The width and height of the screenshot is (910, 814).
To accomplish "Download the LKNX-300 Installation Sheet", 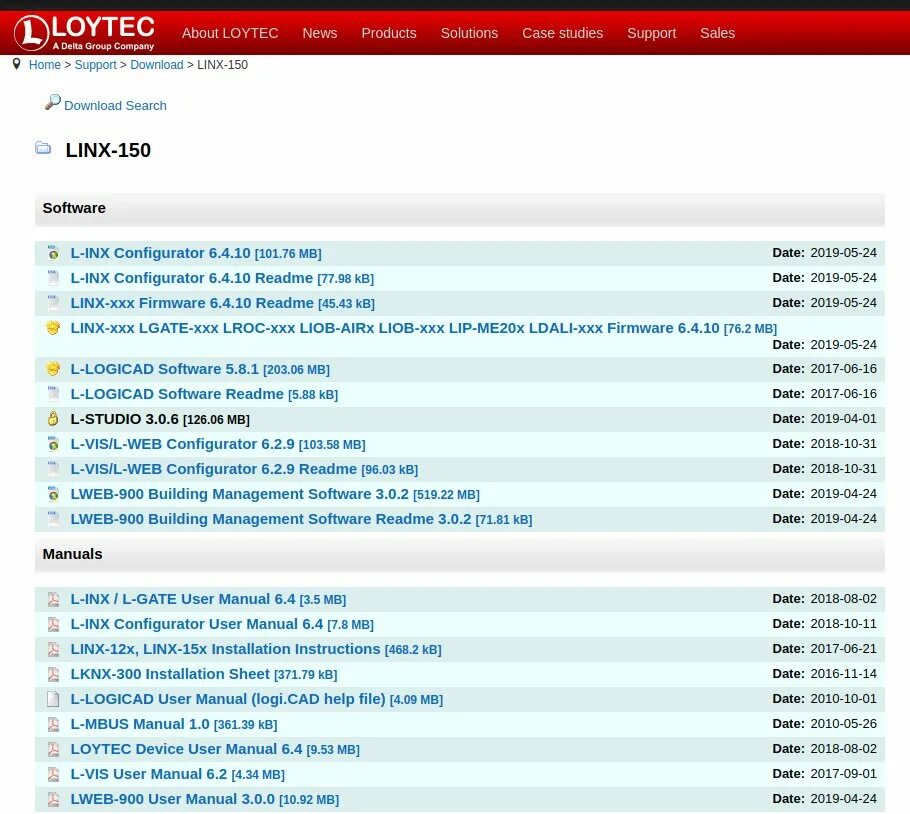I will coord(168,673).
